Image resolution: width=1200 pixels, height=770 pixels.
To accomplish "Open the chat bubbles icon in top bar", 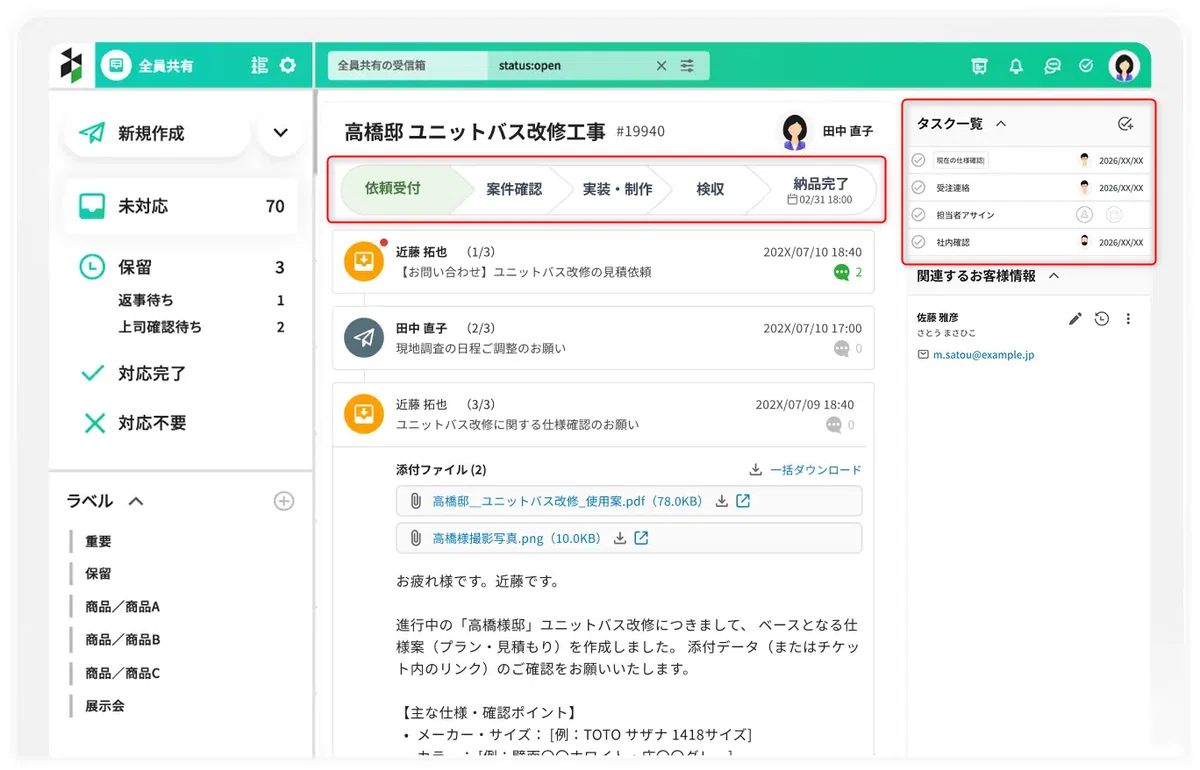I will pos(1052,66).
